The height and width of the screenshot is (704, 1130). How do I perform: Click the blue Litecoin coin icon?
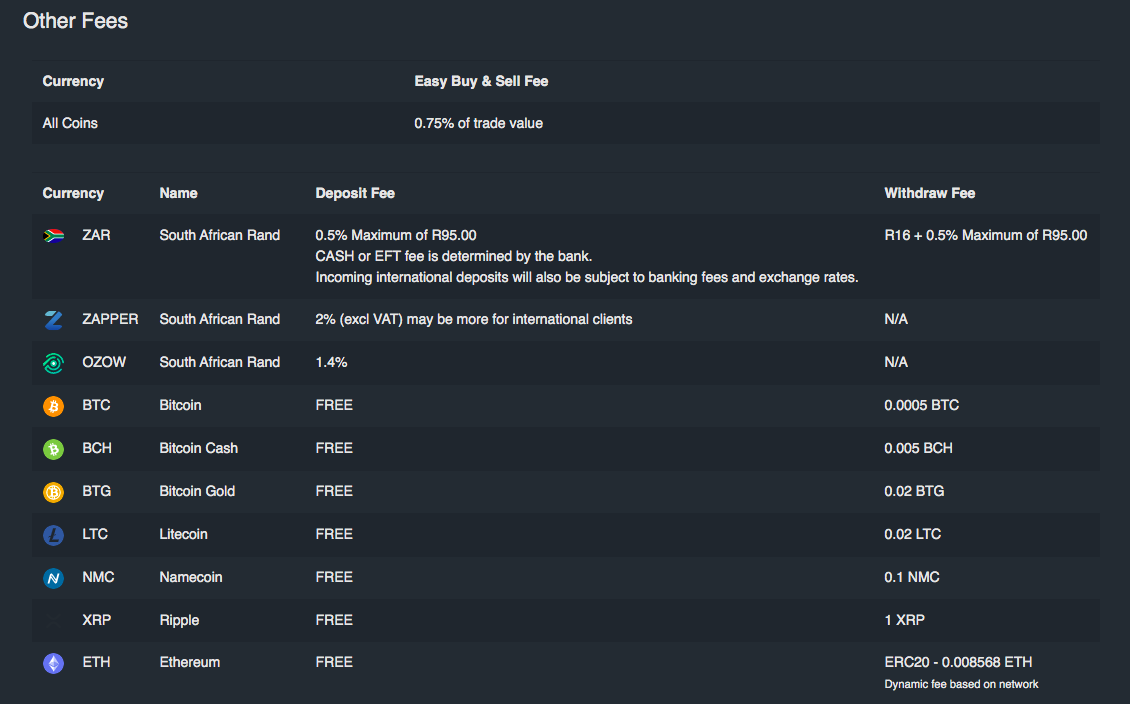[x=53, y=535]
